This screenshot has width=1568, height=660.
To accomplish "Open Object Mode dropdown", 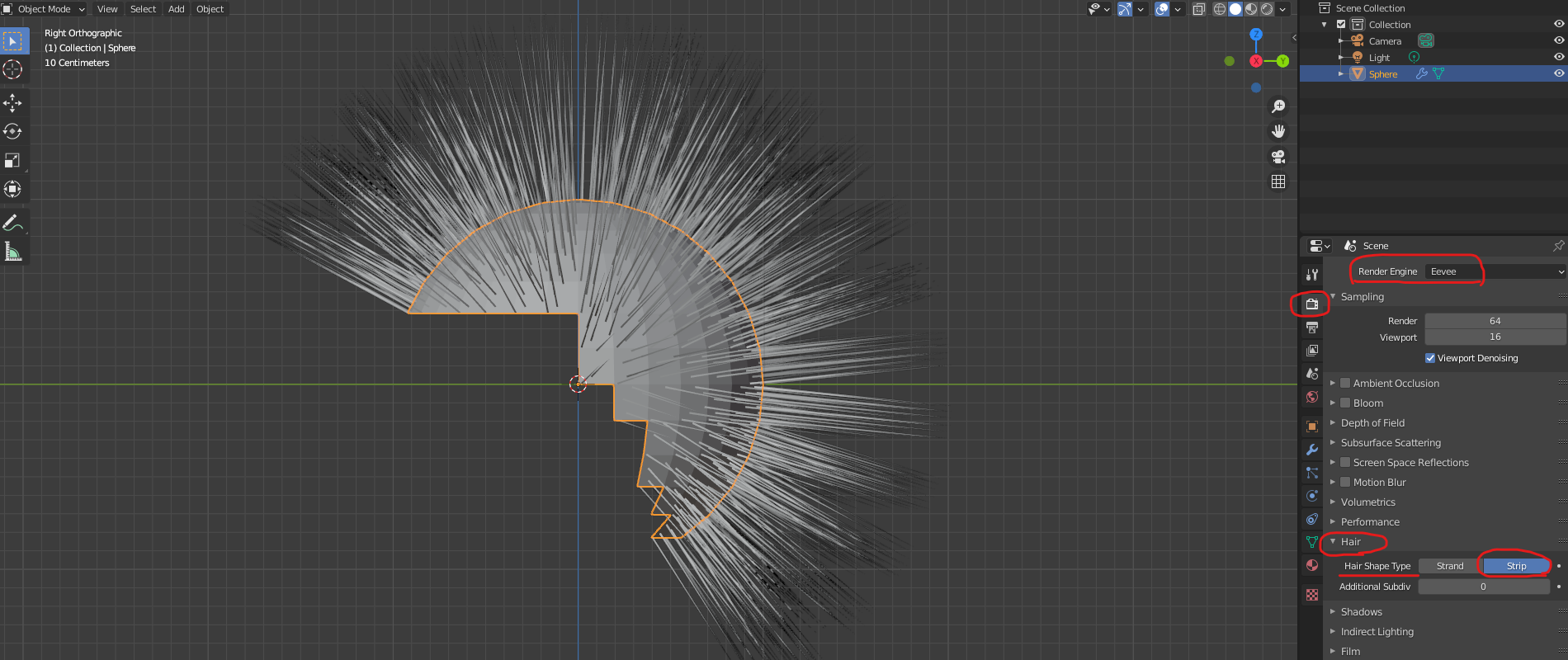I will pos(44,9).
